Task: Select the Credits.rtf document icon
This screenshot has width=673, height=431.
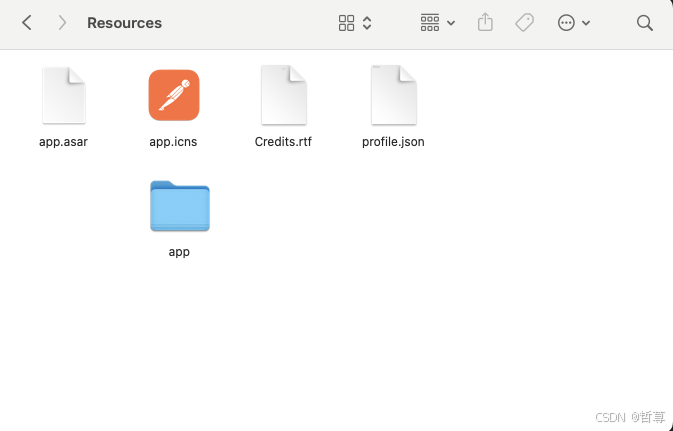Action: pyautogui.click(x=284, y=95)
